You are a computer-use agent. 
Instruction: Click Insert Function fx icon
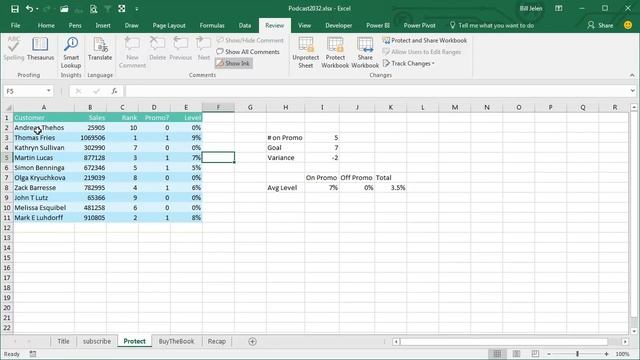click(114, 91)
